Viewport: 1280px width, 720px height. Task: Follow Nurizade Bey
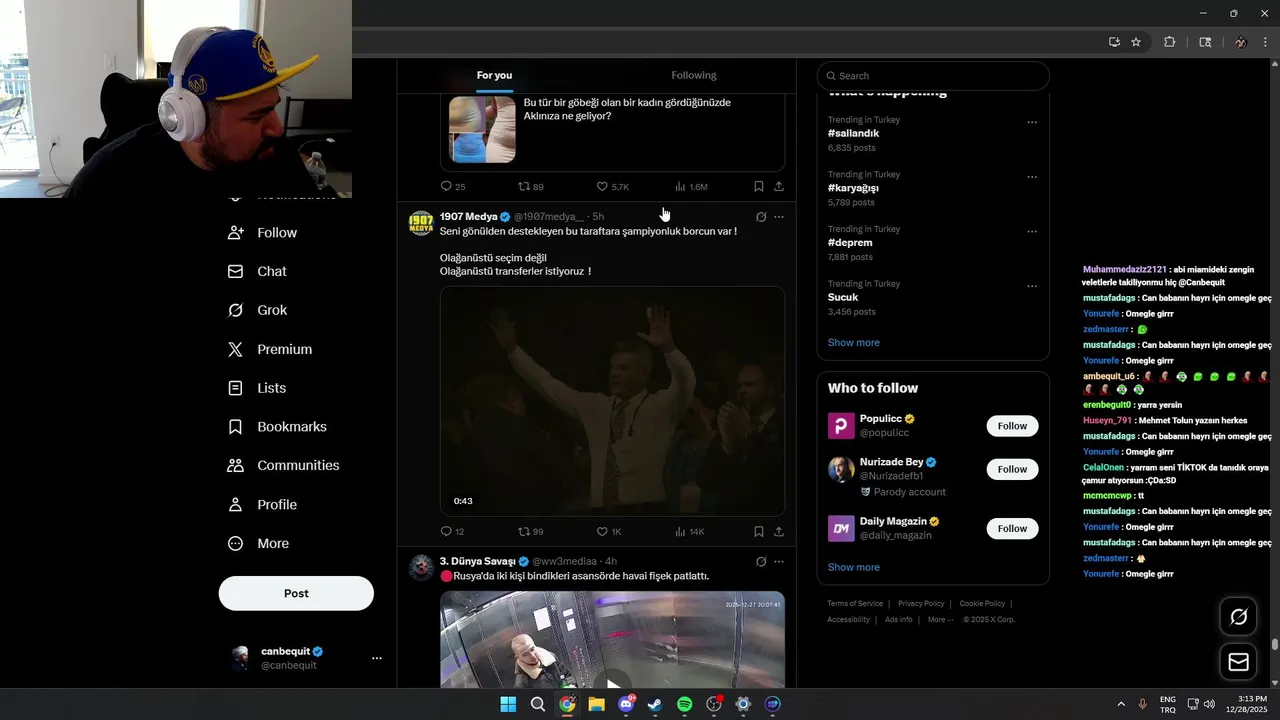click(1012, 469)
